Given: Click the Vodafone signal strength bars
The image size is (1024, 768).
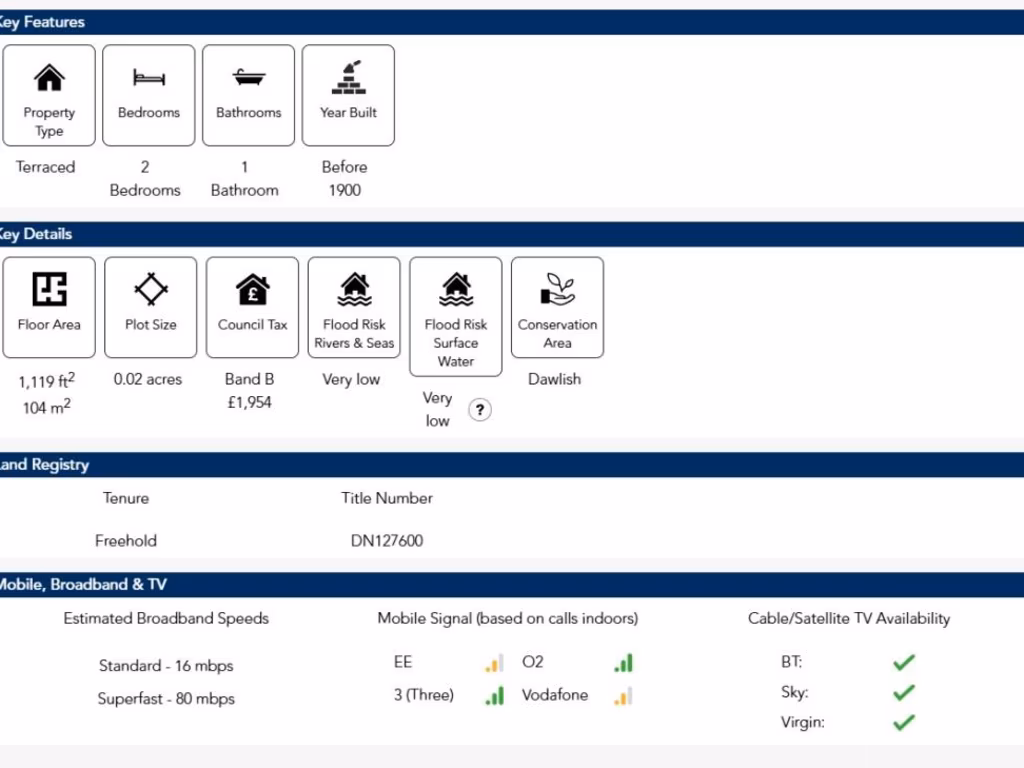Looking at the screenshot, I should 623,696.
